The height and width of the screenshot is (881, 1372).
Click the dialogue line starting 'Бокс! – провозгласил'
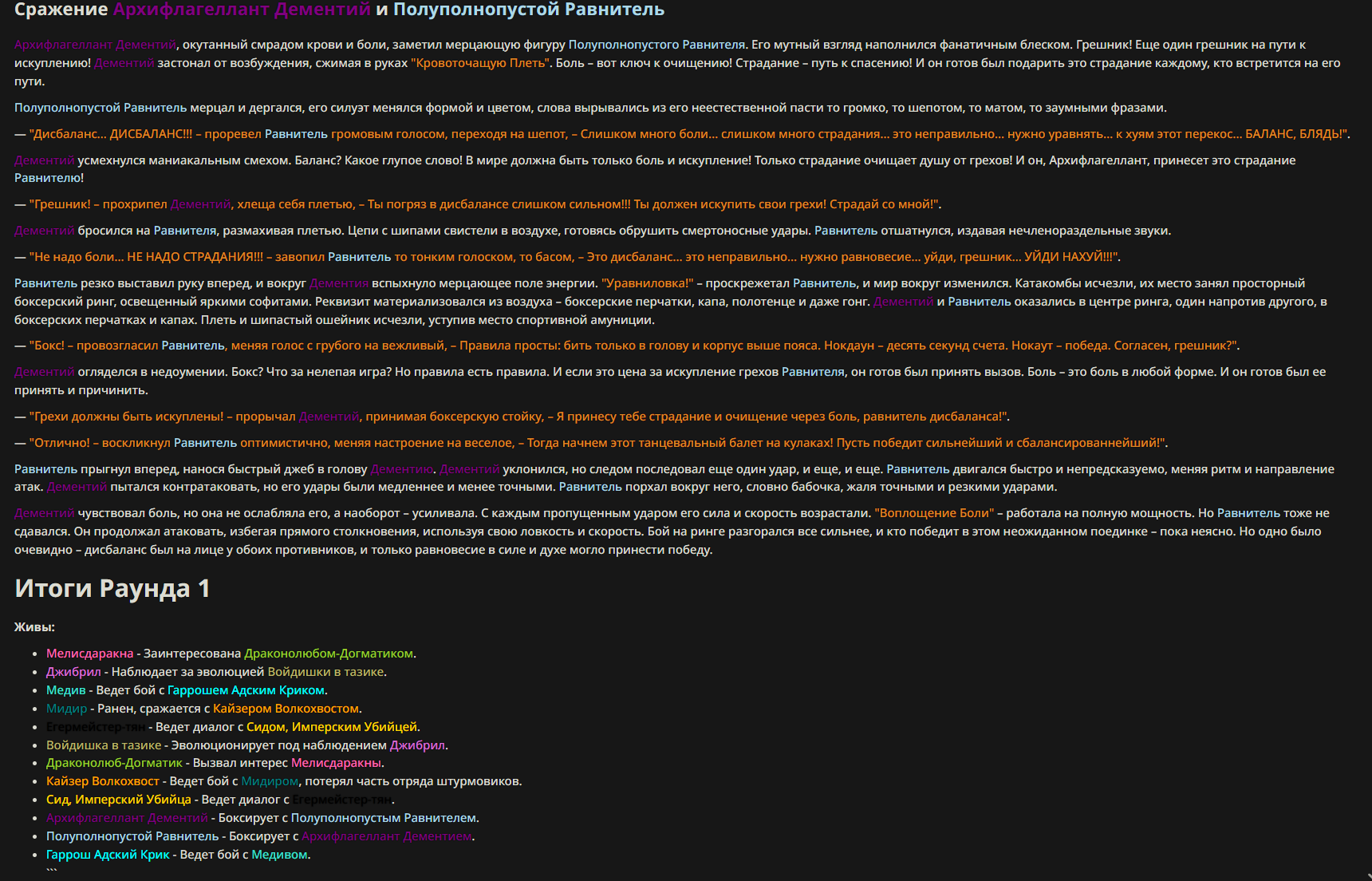(627, 346)
